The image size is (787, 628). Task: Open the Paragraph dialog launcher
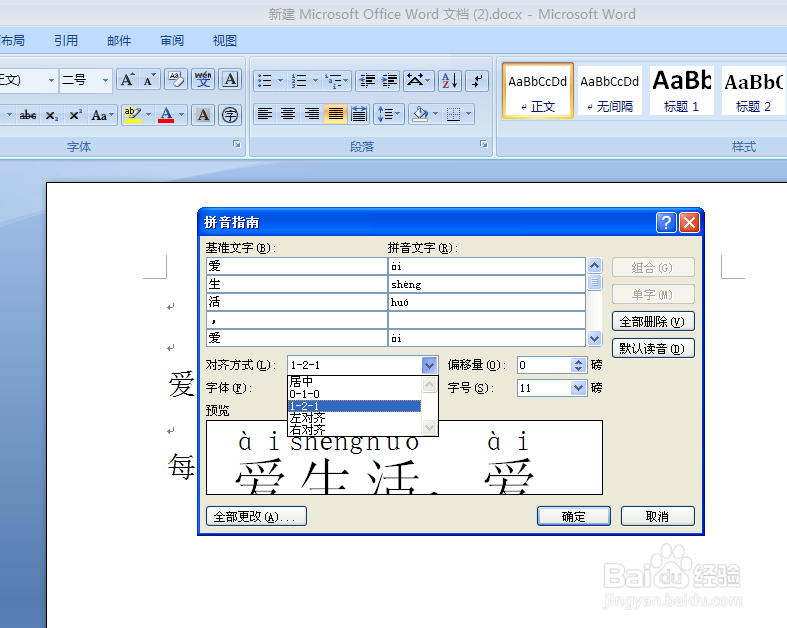483,145
